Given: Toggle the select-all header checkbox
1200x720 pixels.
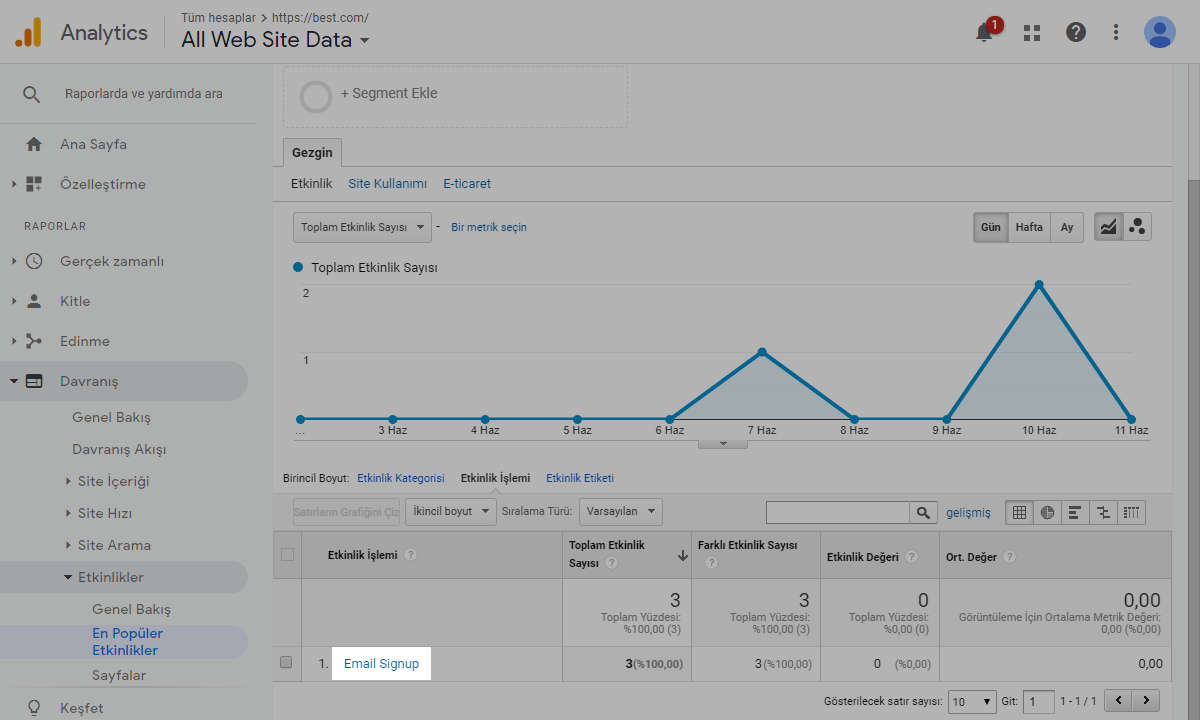Looking at the screenshot, I should pos(288,555).
